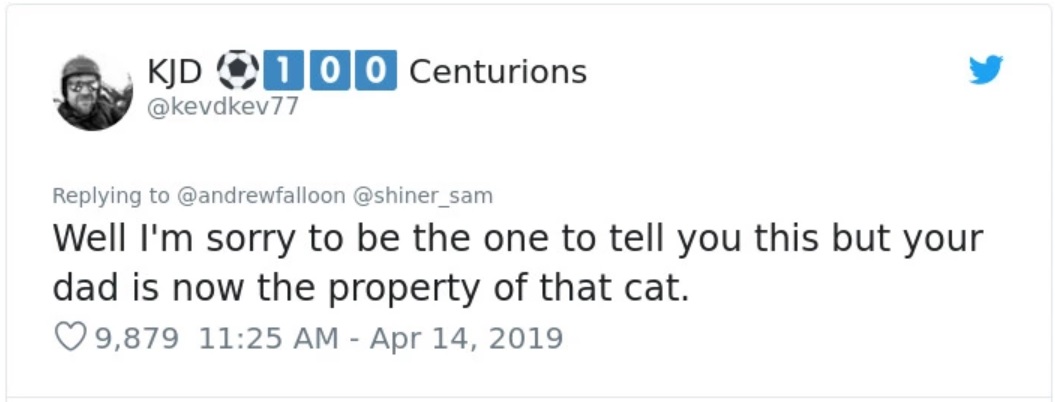Like the tweet with the heart icon
This screenshot has height=402, width=1055.
point(70,338)
